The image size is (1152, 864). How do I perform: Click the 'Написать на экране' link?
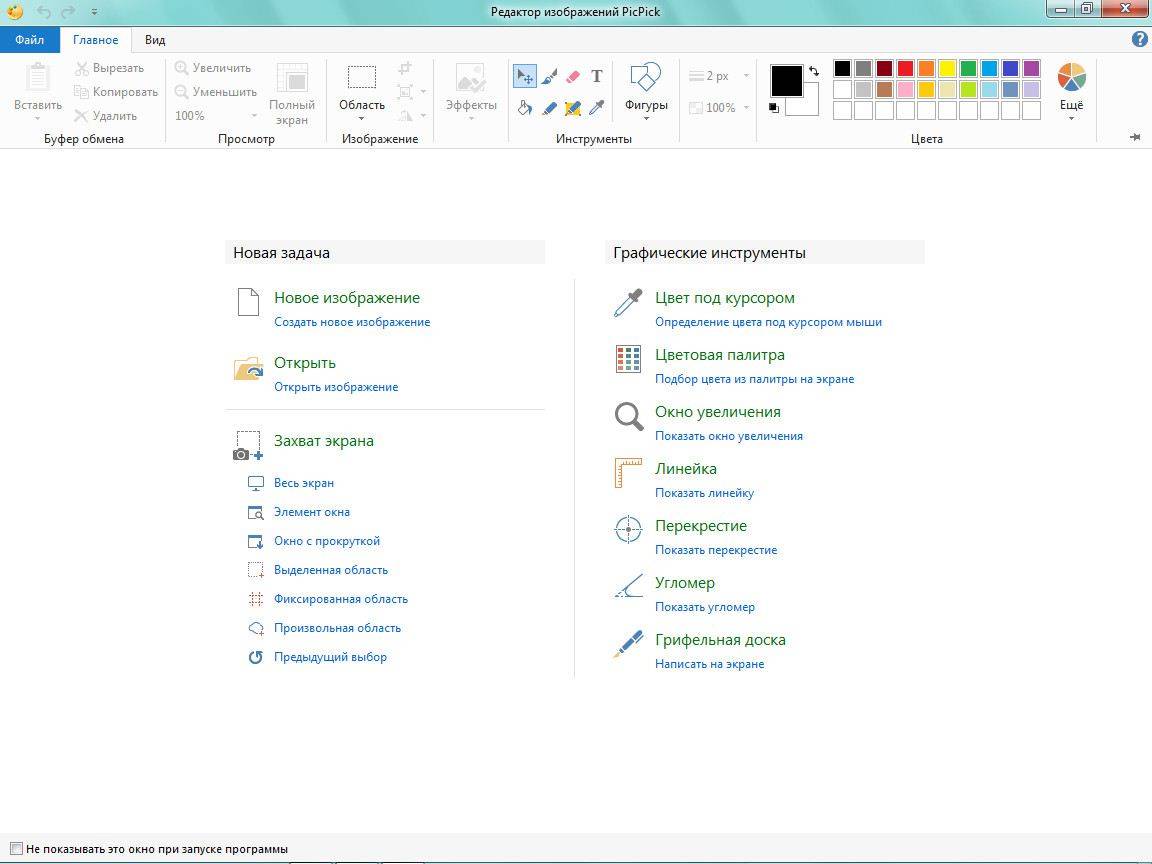pyautogui.click(x=710, y=663)
